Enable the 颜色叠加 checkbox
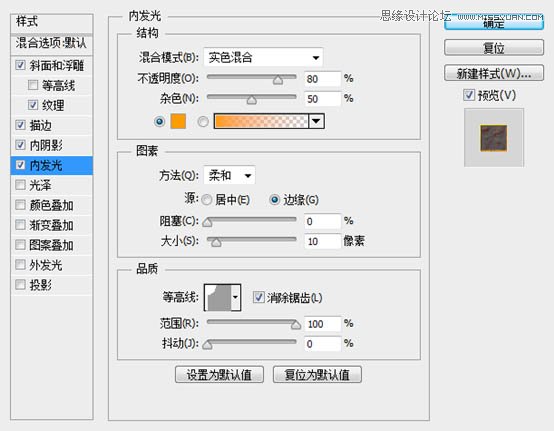 pyautogui.click(x=20, y=205)
